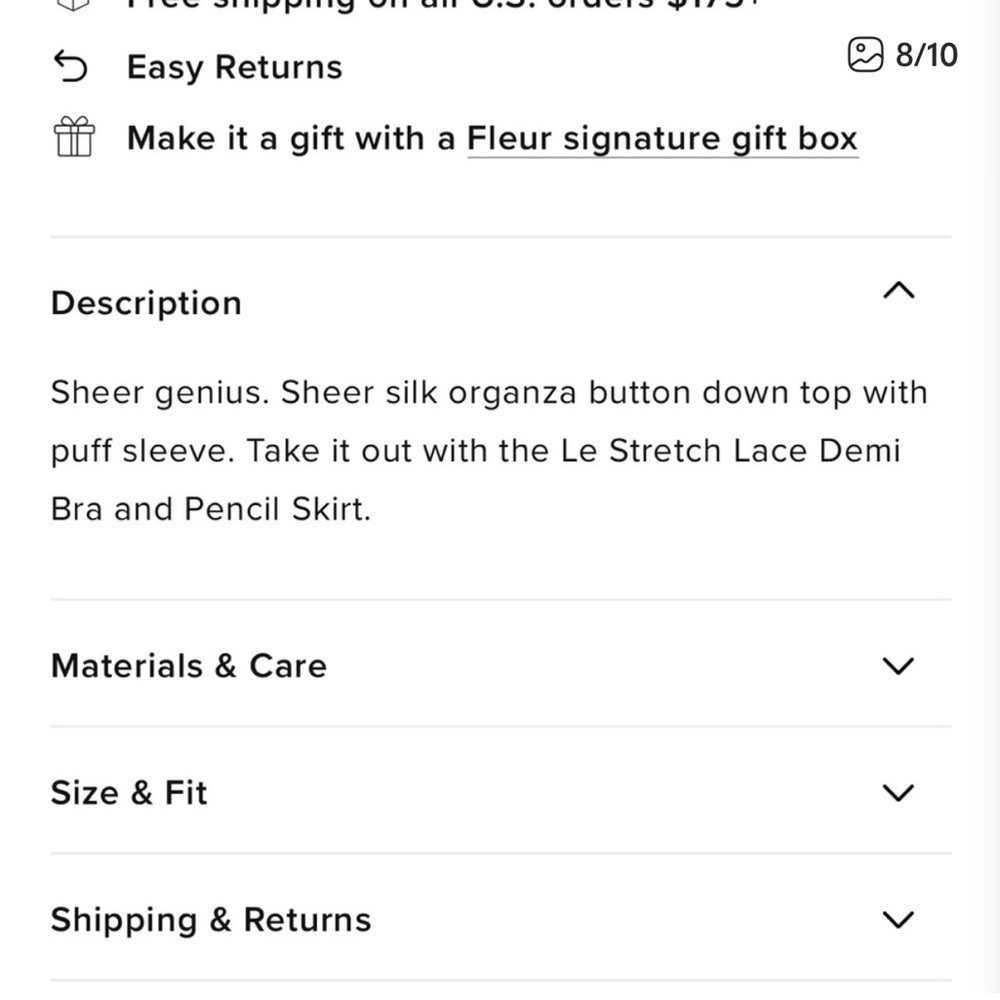Expand the Shipping & Returns chevron
The height and width of the screenshot is (1000, 1000).
899,920
